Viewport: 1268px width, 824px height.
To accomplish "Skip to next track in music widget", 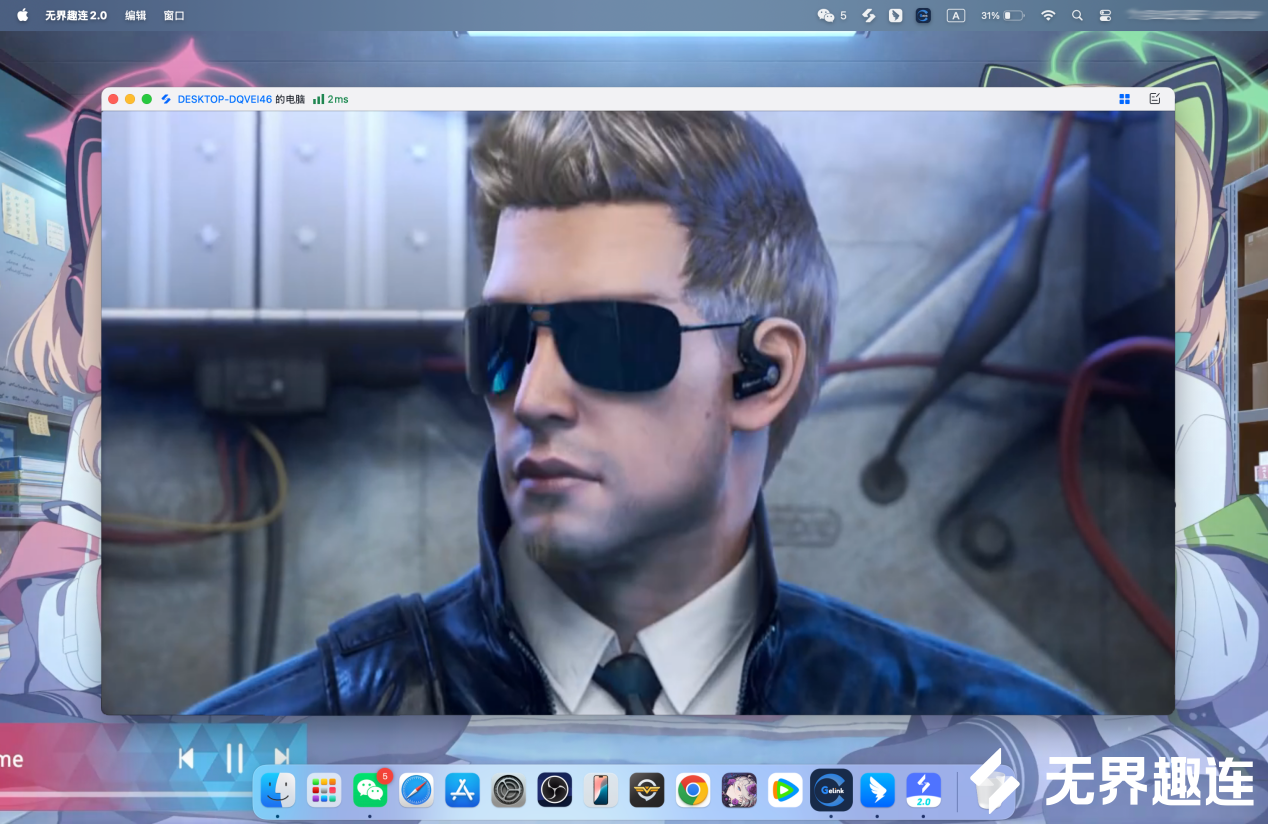I will pyautogui.click(x=282, y=758).
